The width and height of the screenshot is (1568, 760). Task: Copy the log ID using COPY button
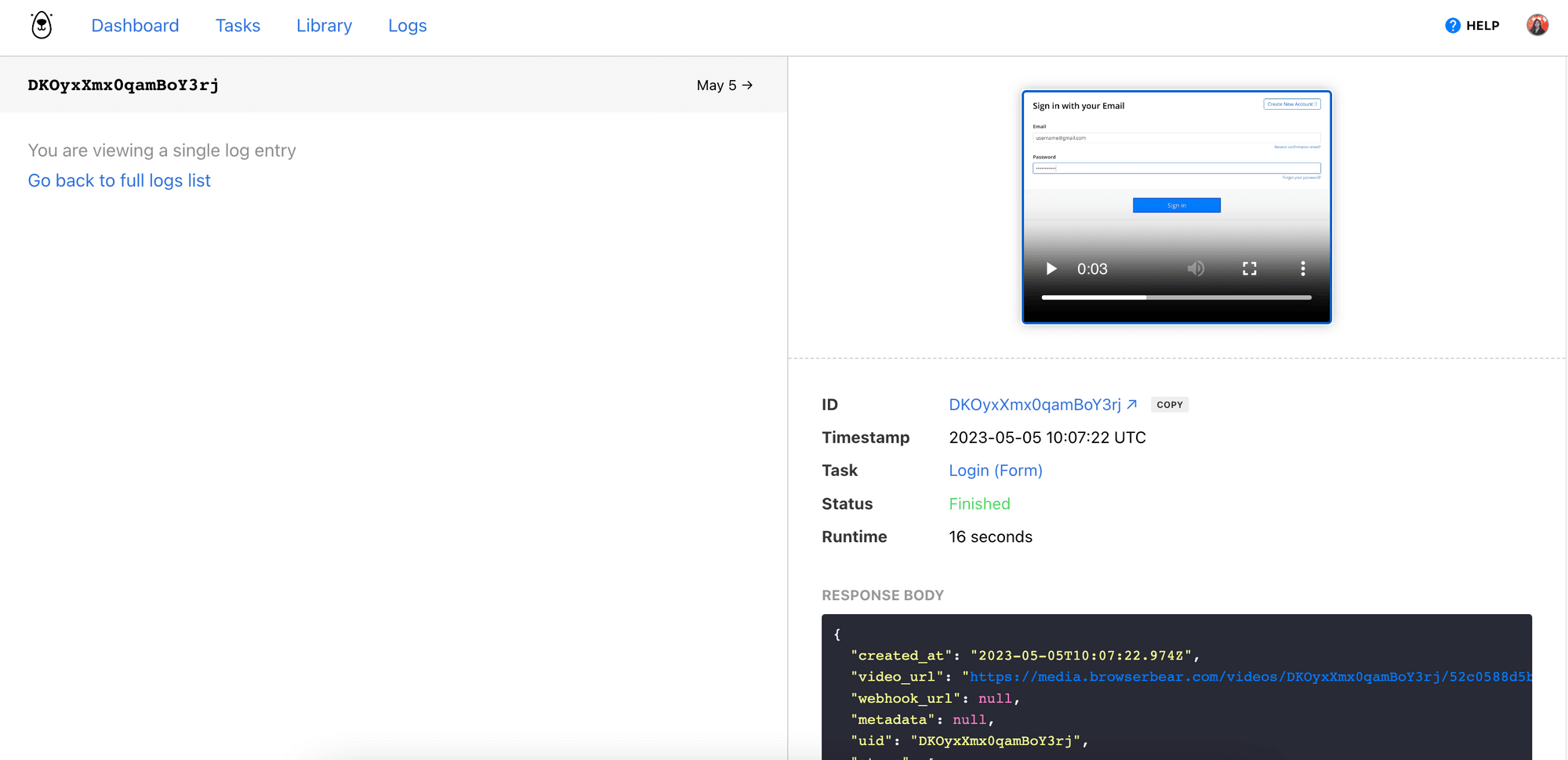(1170, 404)
